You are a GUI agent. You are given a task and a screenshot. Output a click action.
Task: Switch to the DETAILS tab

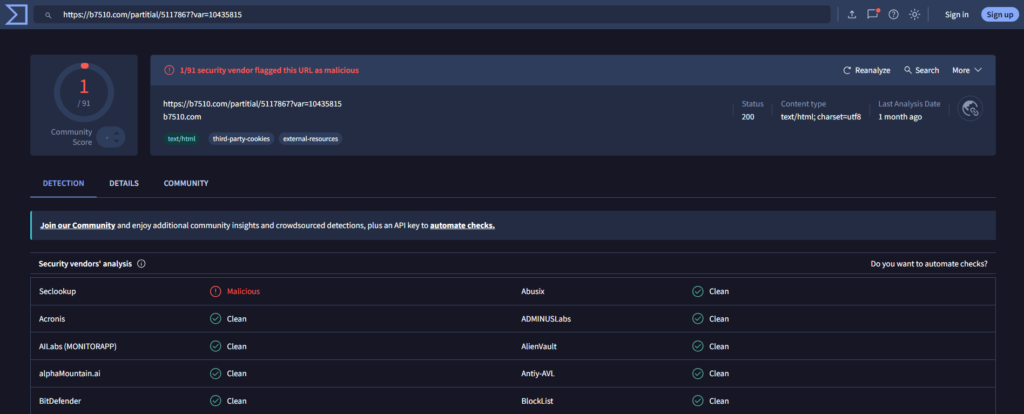[124, 183]
